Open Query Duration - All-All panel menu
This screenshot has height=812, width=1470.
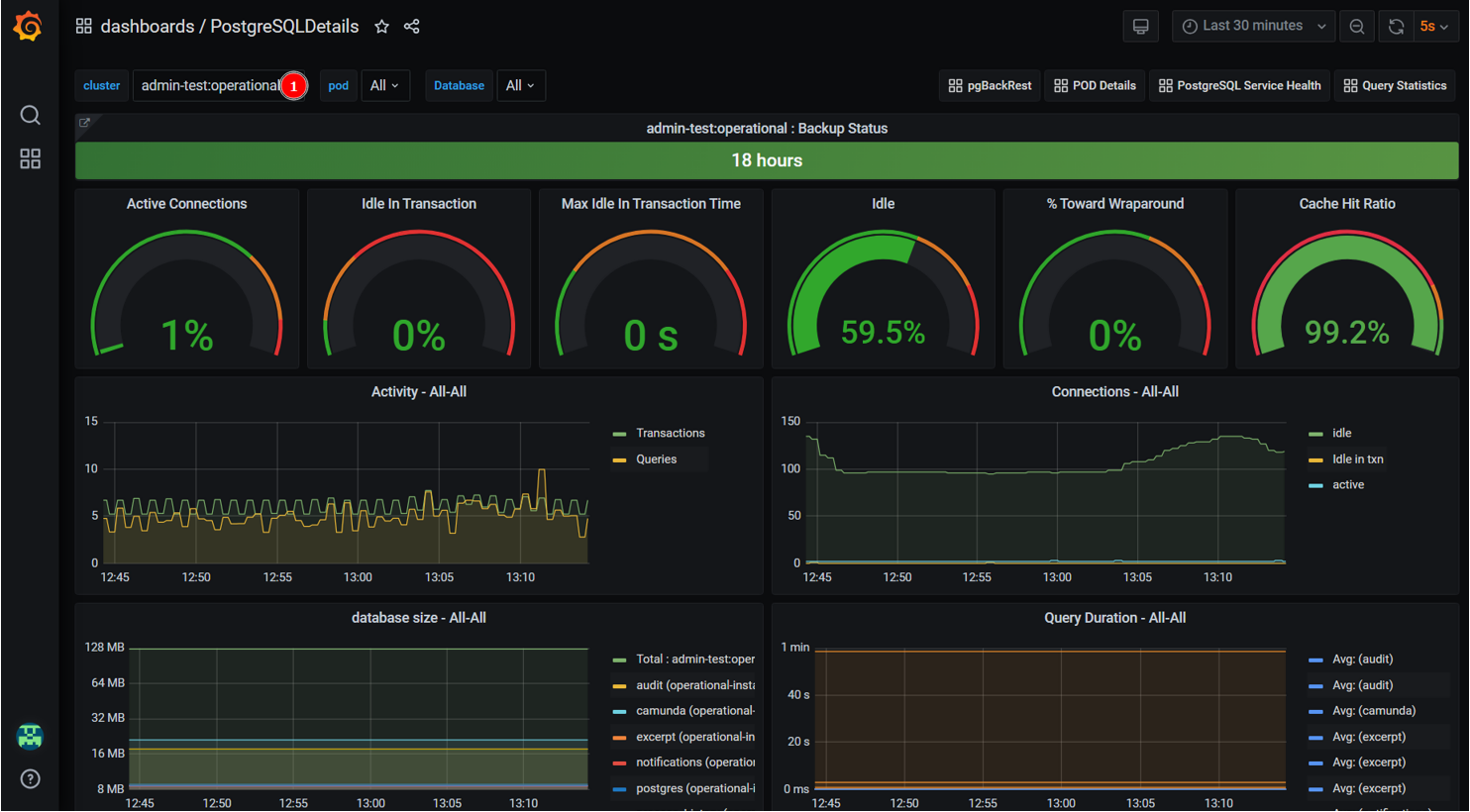(x=1115, y=617)
